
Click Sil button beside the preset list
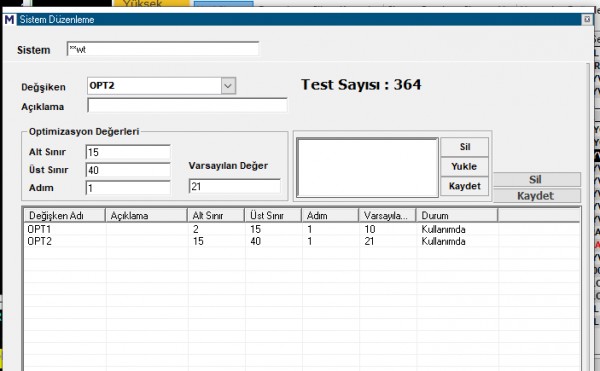coord(465,147)
